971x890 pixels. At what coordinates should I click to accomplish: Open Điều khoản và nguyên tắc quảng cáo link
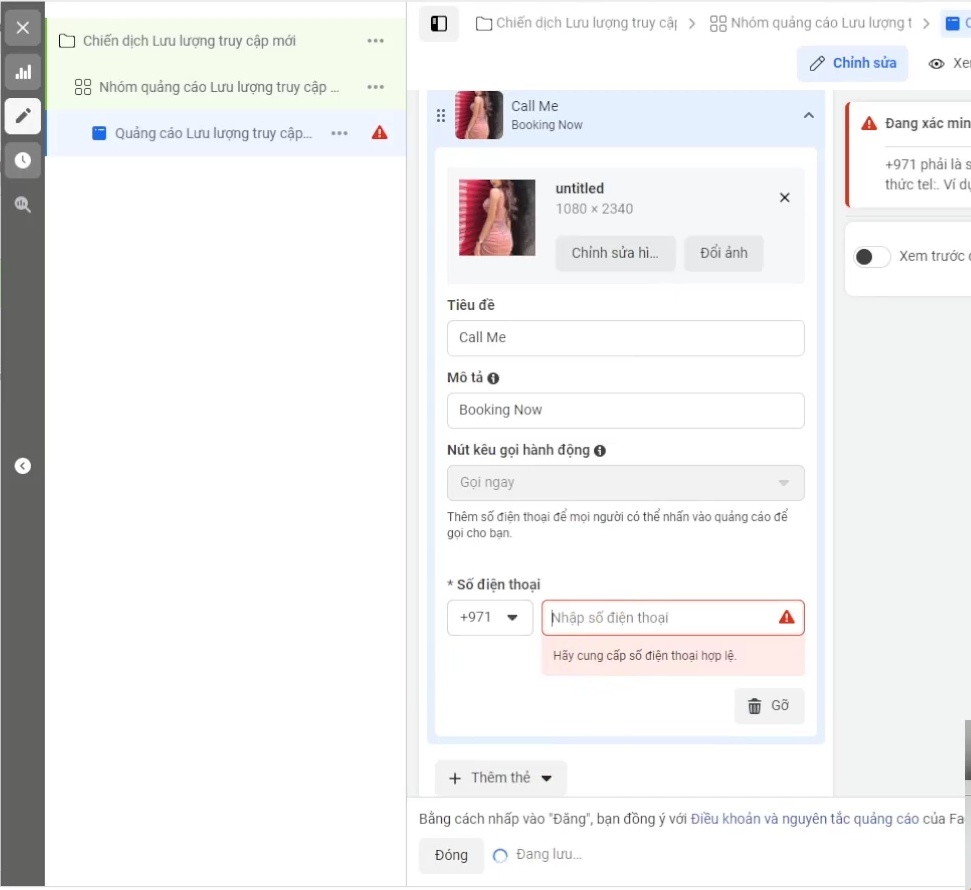[804, 819]
